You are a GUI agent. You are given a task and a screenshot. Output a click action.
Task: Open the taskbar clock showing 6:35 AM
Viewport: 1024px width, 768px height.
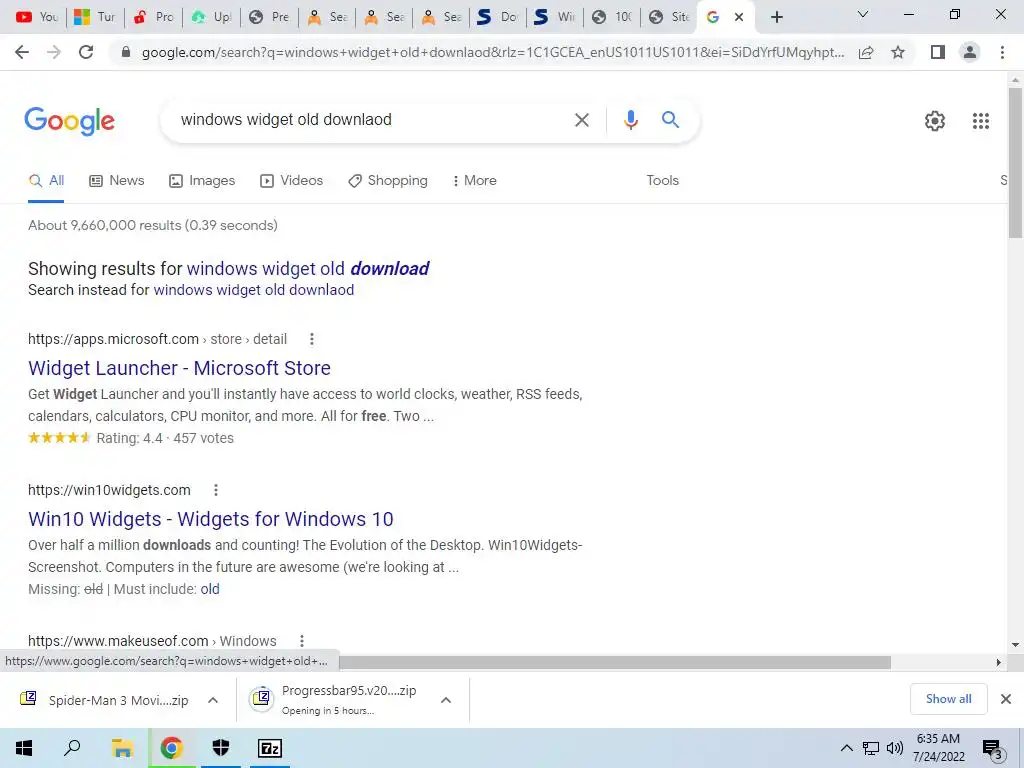(938, 748)
